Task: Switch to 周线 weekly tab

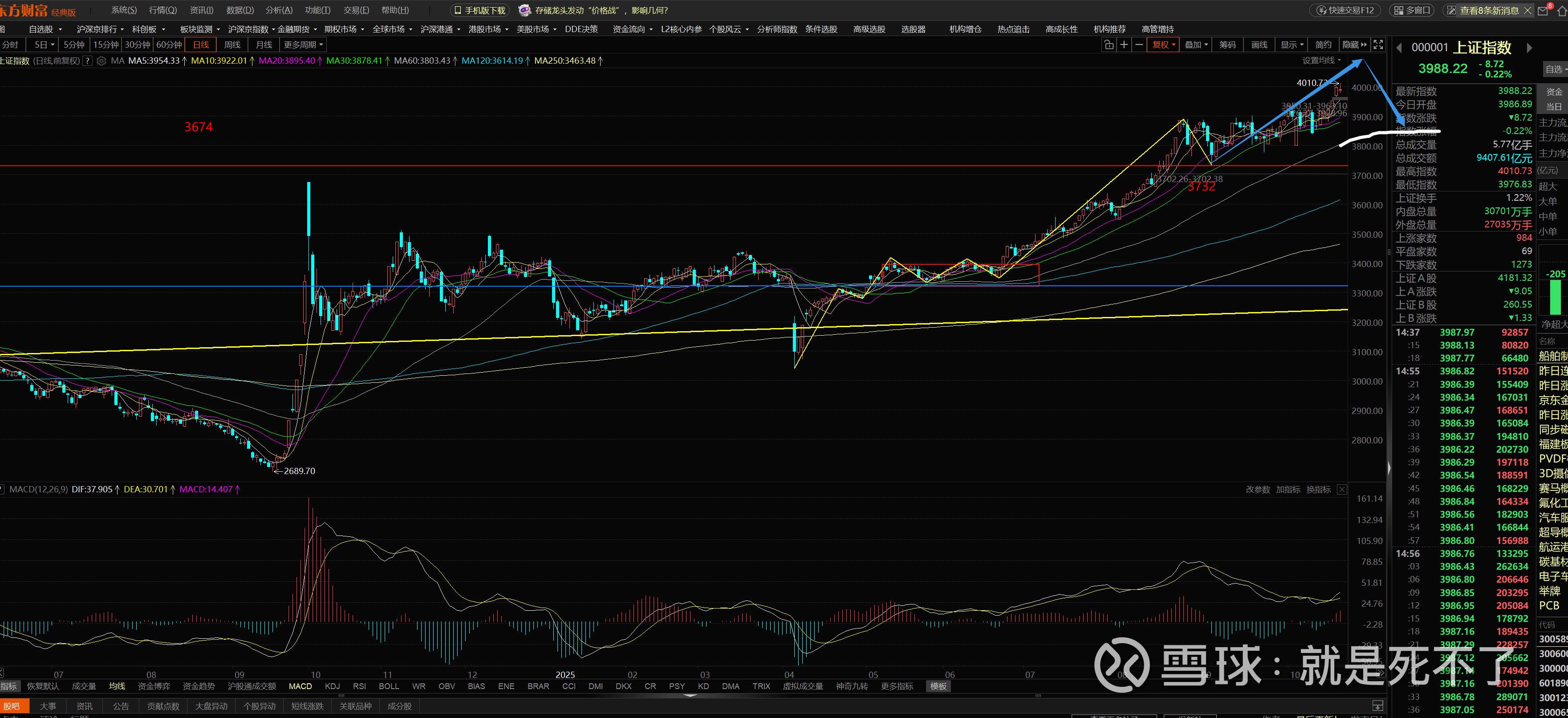Action: pyautogui.click(x=232, y=45)
